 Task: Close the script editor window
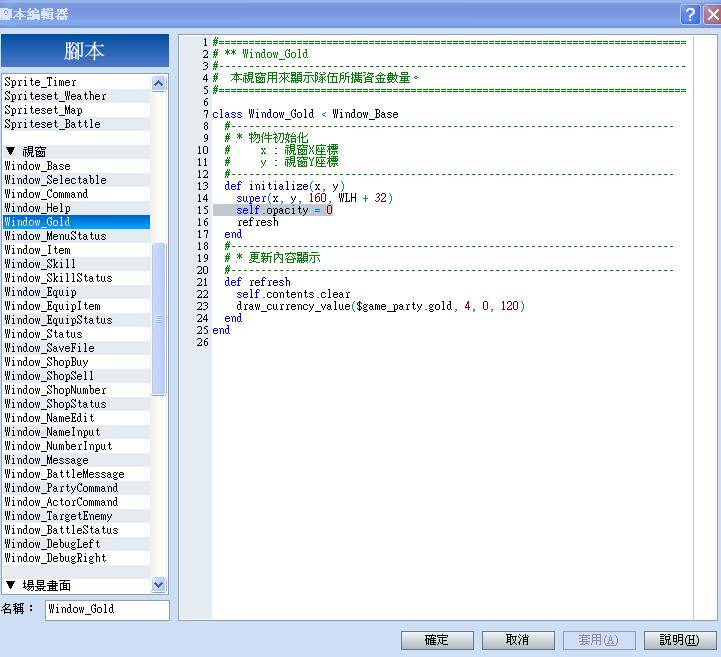click(713, 14)
